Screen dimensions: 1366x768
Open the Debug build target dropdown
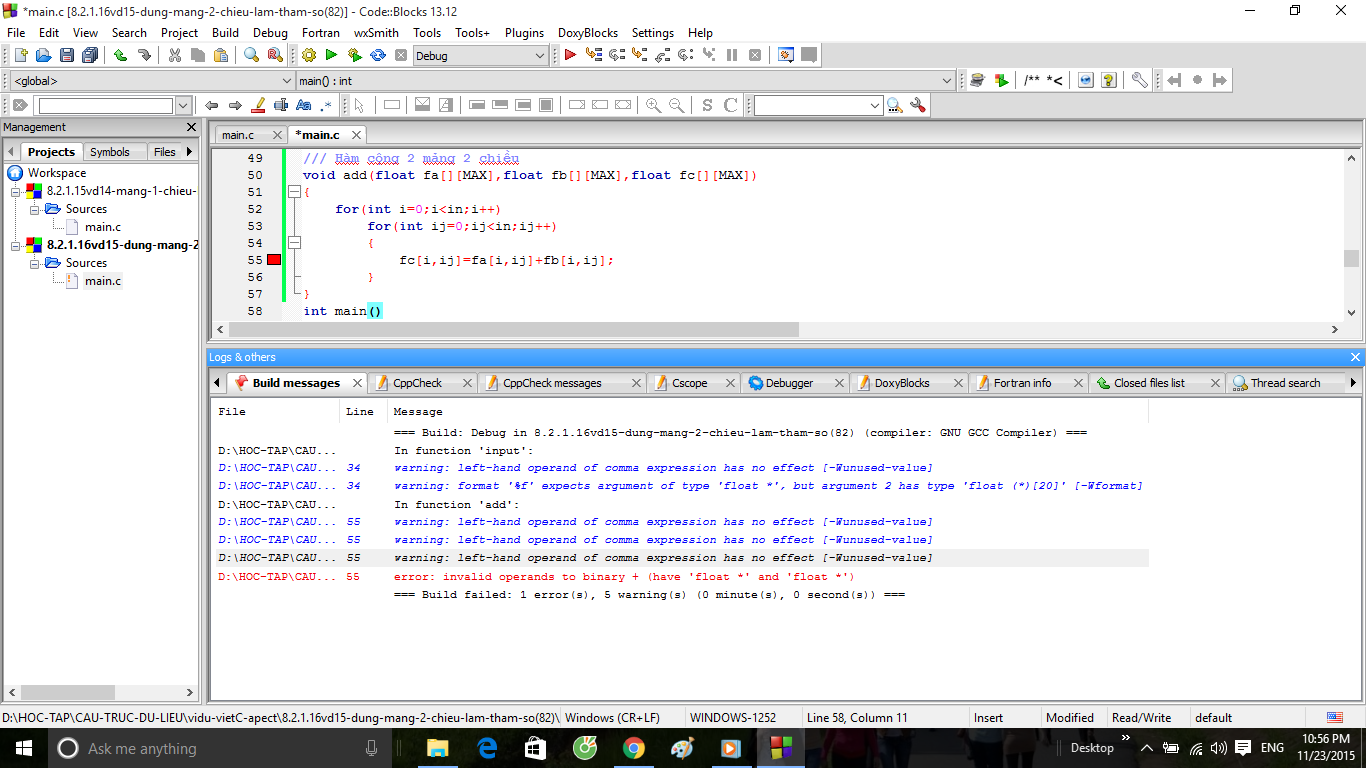click(540, 56)
